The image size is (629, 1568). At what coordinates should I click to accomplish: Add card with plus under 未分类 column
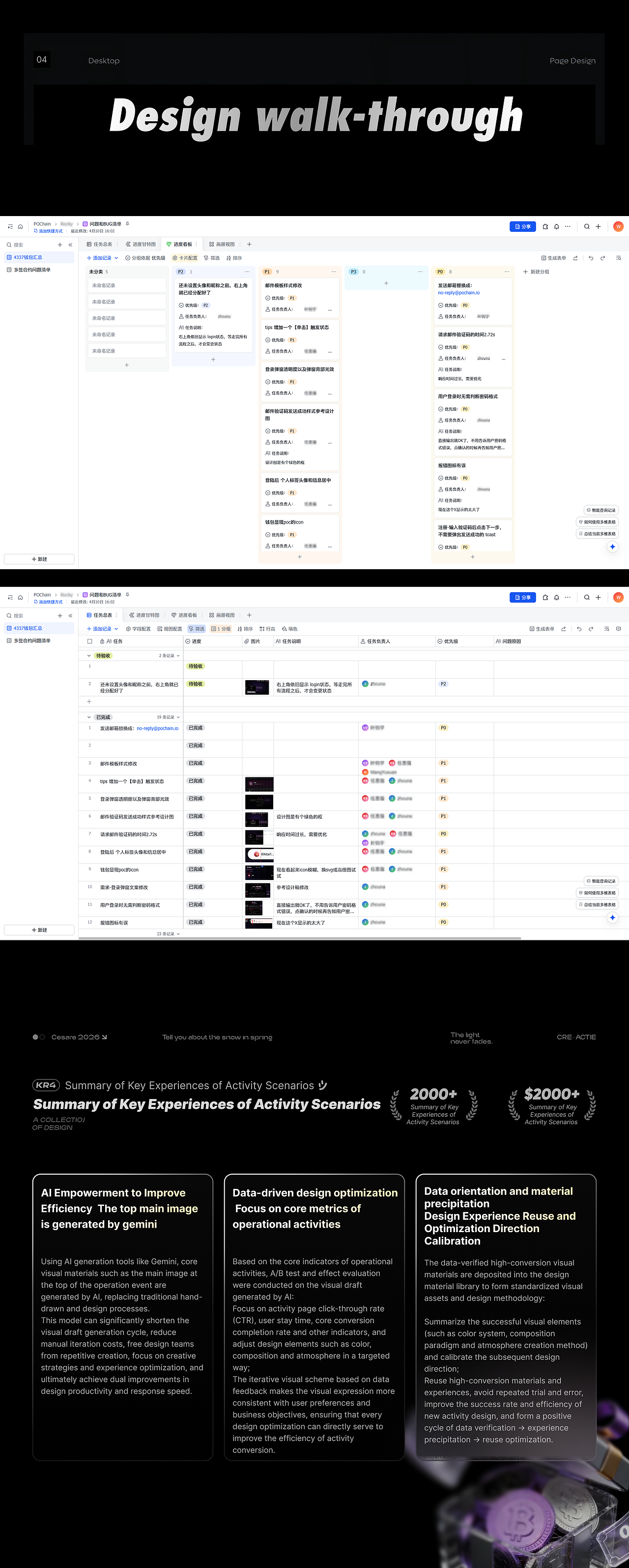127,365
